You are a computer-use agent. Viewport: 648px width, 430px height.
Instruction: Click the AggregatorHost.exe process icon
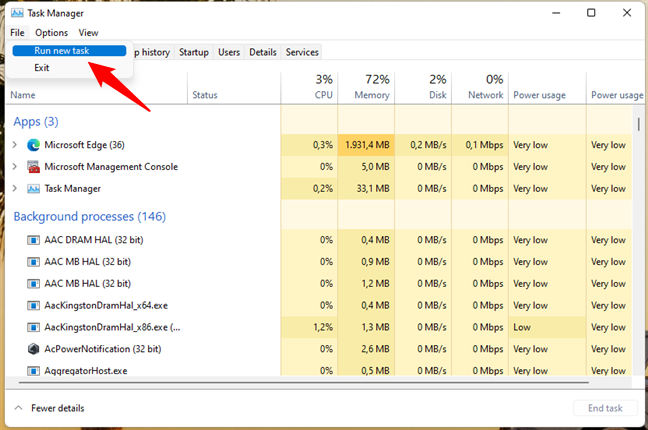click(33, 370)
